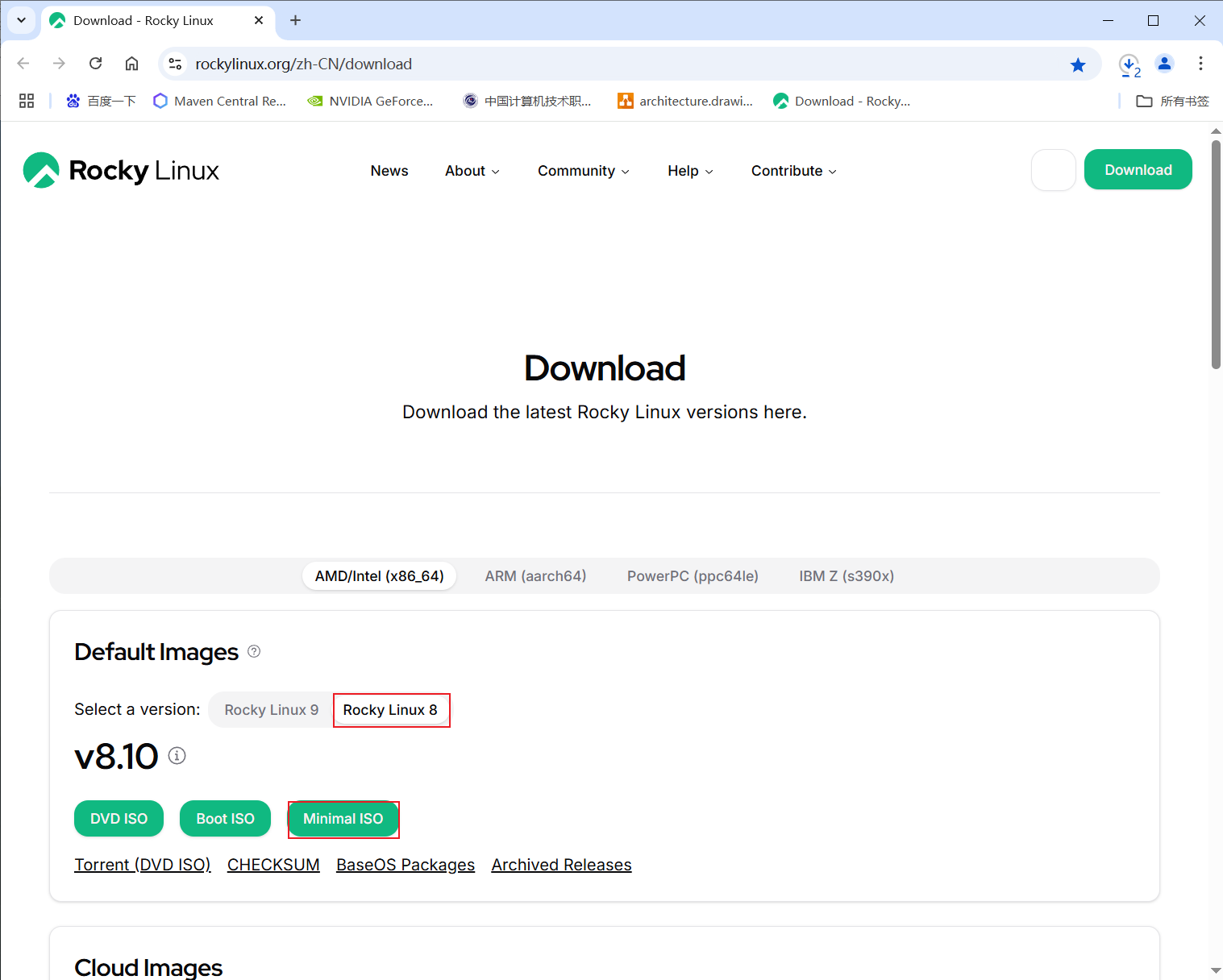Reload the current page
This screenshot has width=1223, height=980.
click(x=95, y=64)
